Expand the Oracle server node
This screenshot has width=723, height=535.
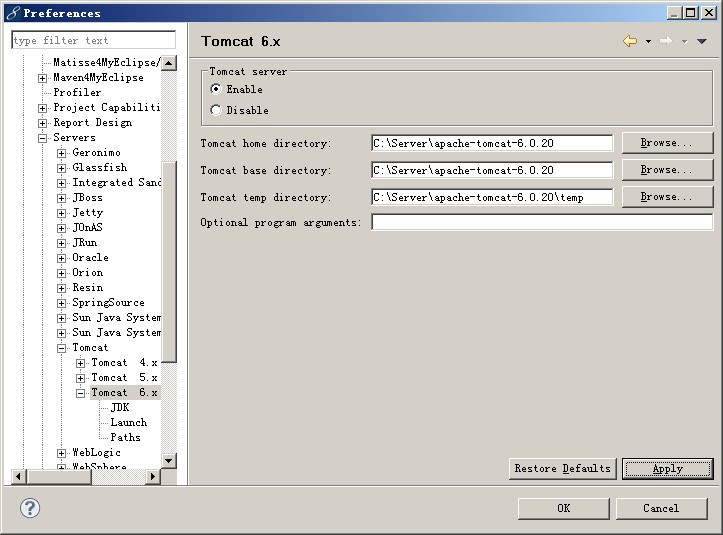pyautogui.click(x=61, y=258)
